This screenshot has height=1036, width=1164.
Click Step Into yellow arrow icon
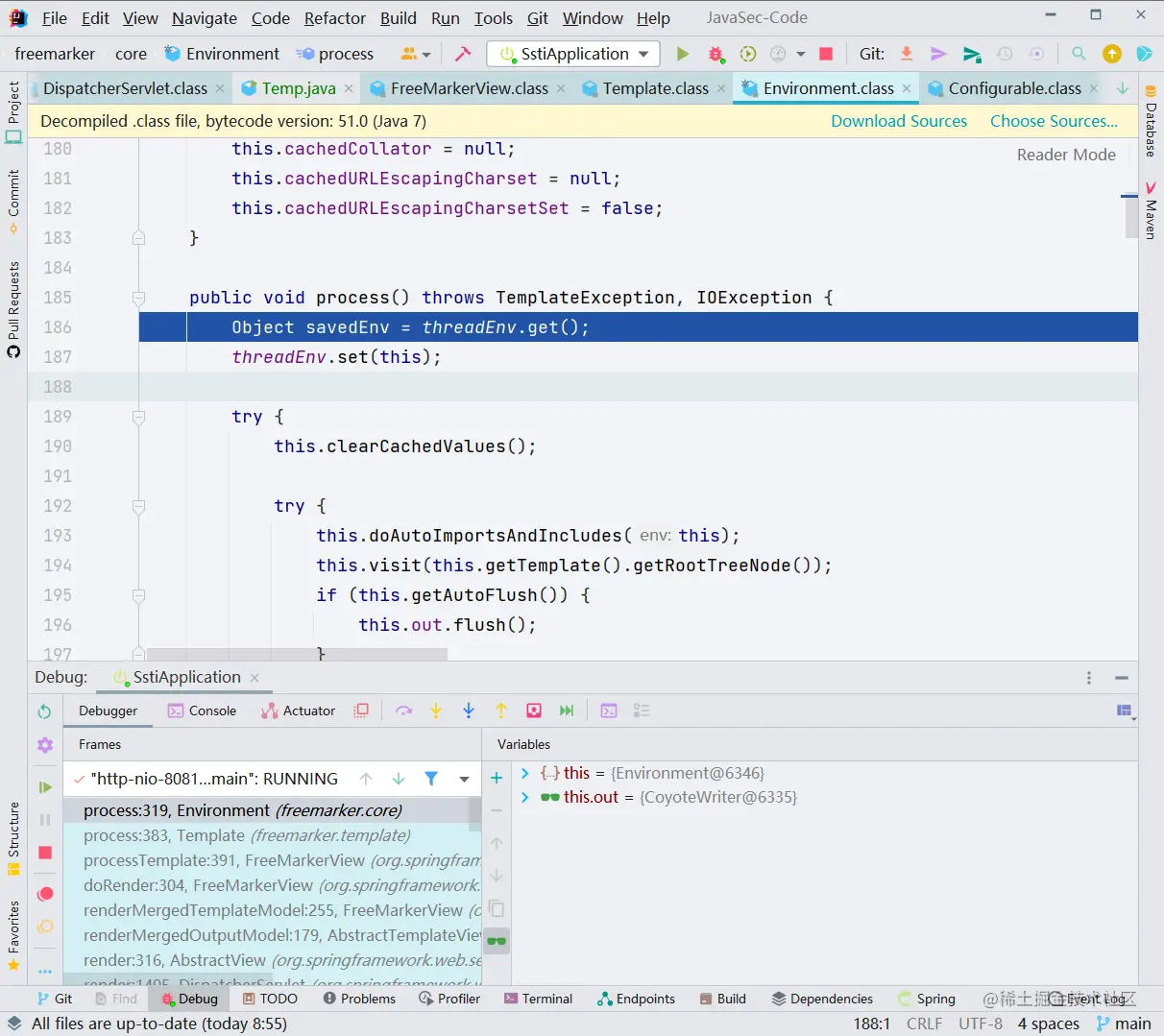pos(436,711)
